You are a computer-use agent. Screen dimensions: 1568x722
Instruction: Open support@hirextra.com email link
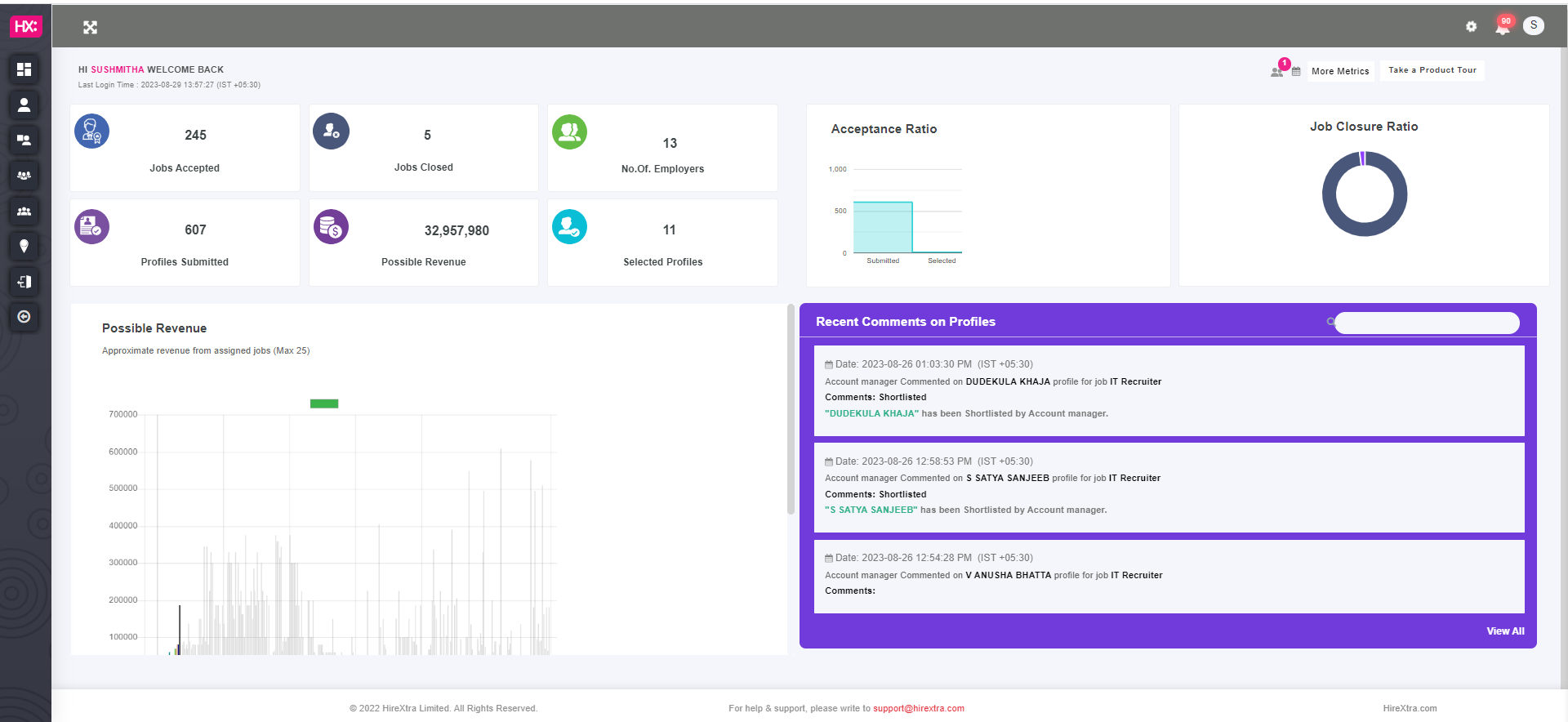tap(919, 708)
